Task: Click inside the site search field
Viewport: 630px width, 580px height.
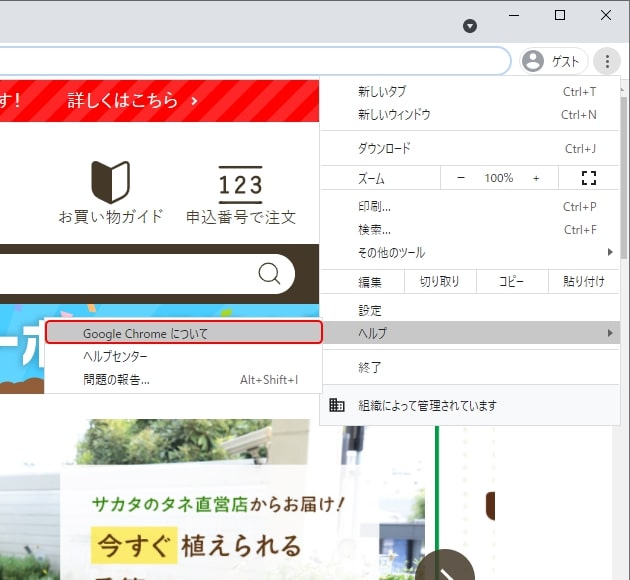Action: [120, 274]
